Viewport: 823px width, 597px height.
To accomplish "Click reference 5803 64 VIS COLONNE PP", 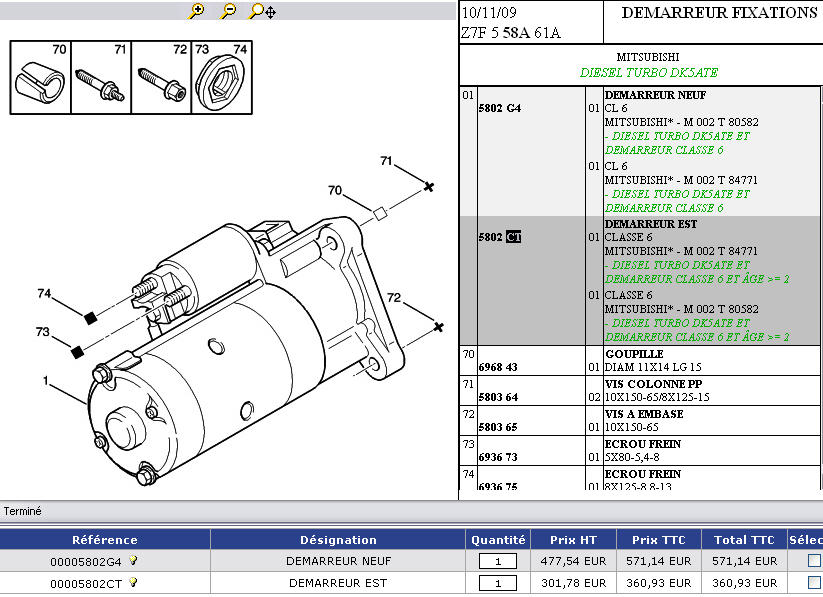I will pos(498,397).
